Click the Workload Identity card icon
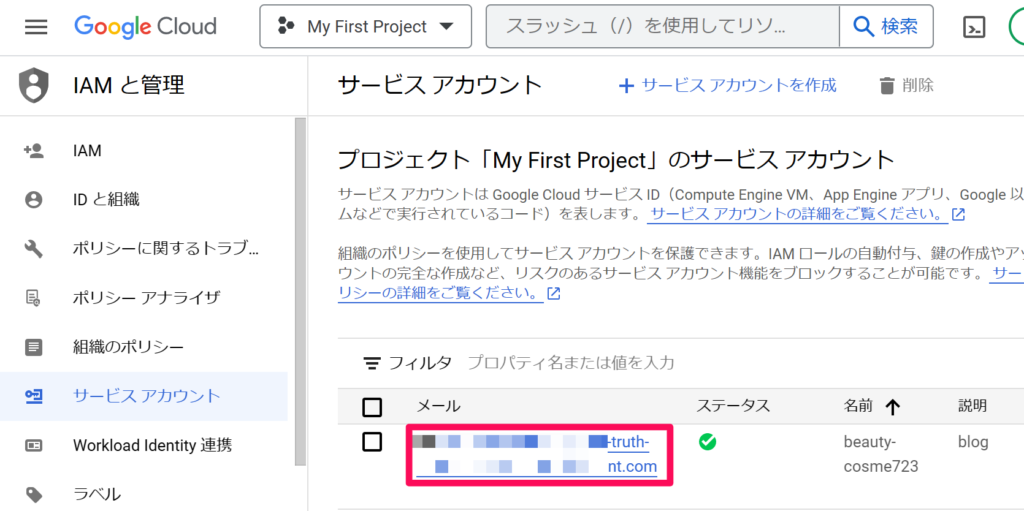 click(x=33, y=446)
